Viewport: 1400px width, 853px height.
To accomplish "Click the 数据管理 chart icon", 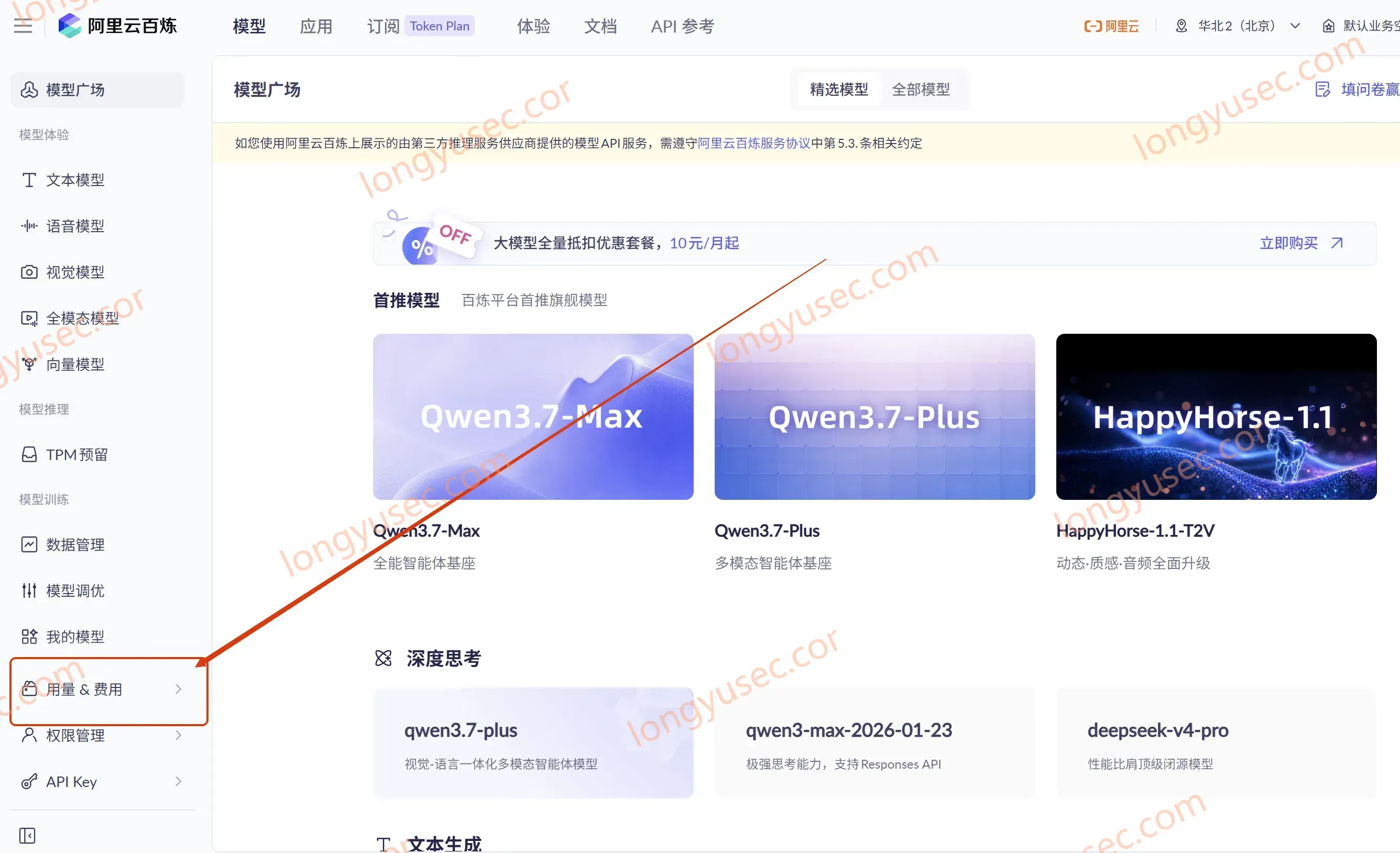I will [x=29, y=544].
